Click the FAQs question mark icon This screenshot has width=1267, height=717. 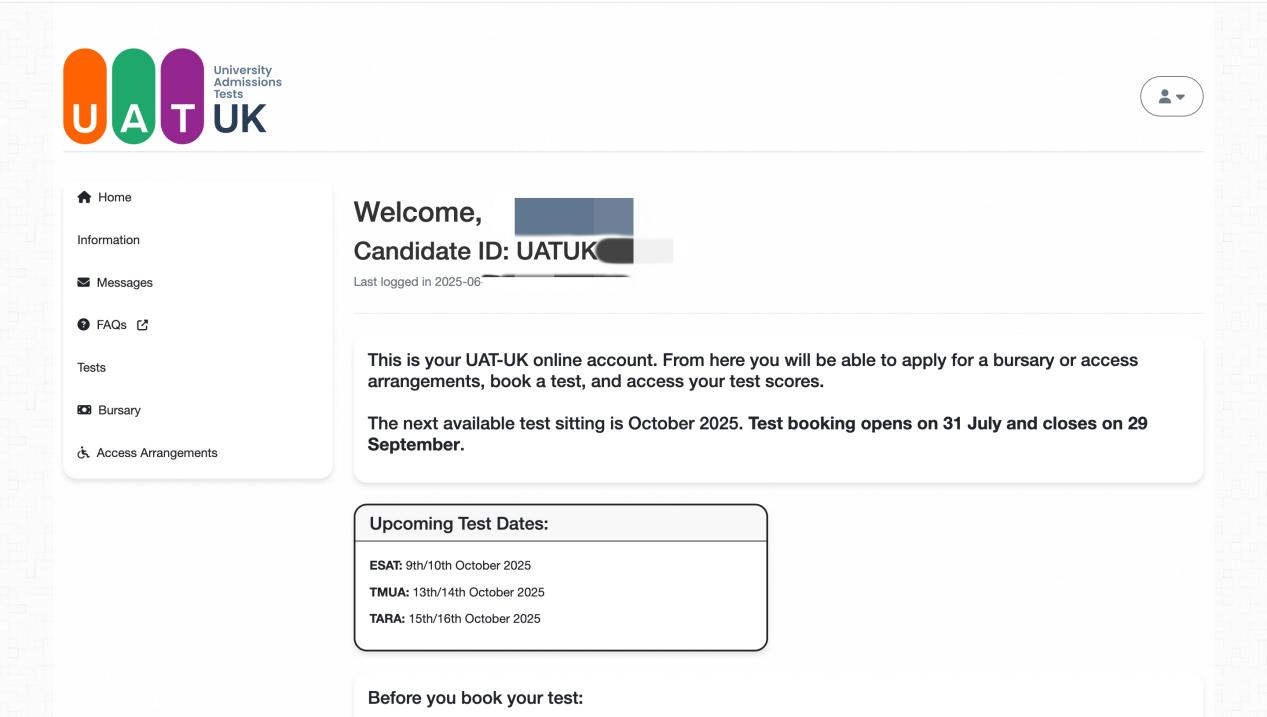pos(83,325)
